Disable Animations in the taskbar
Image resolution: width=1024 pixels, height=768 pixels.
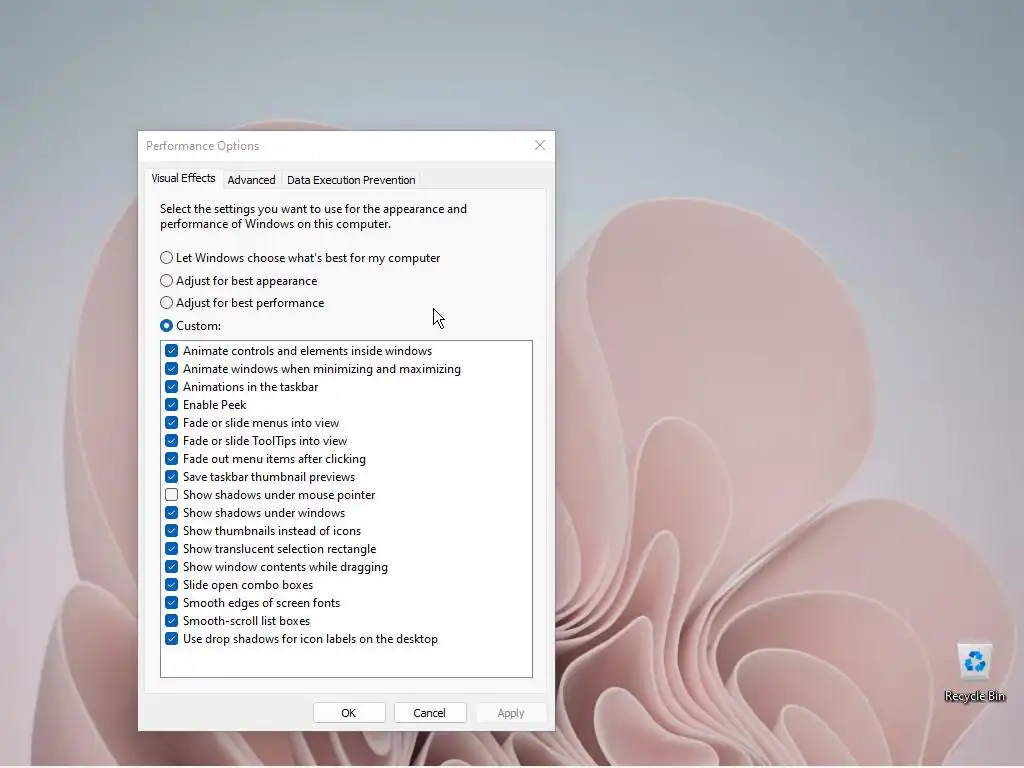(x=171, y=387)
